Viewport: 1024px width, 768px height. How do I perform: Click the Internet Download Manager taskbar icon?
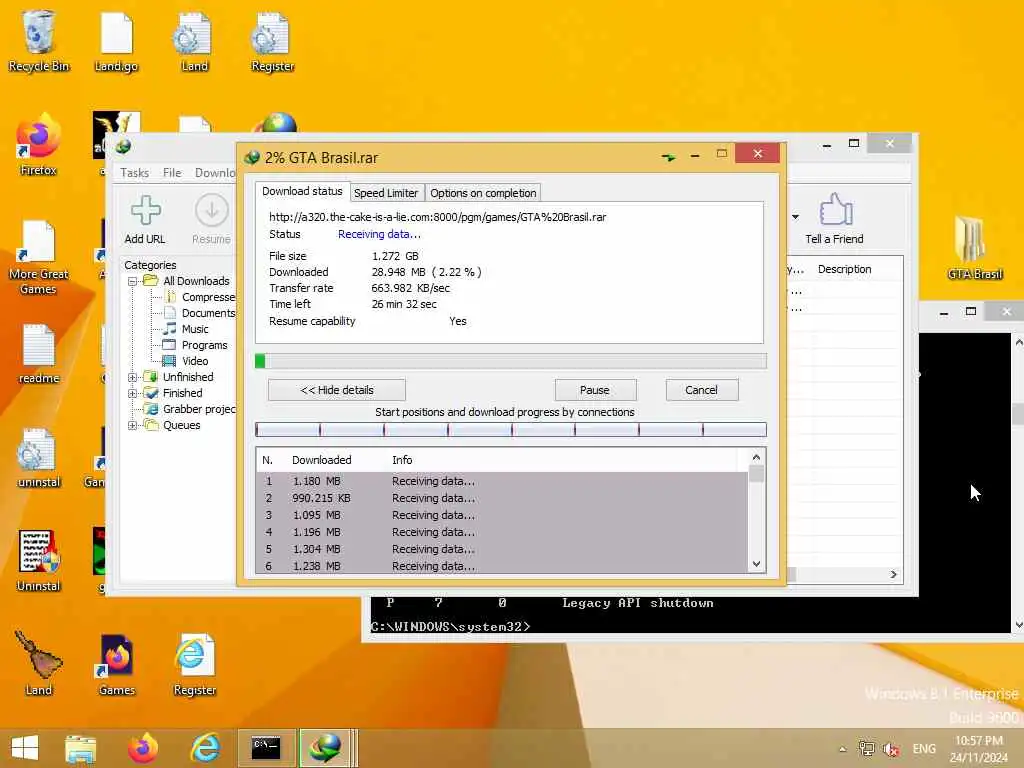point(326,748)
